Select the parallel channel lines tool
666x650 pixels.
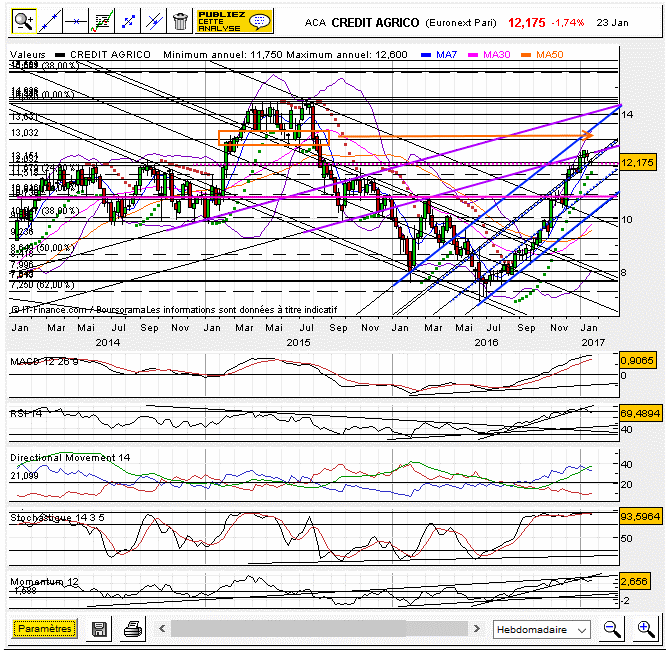[x=154, y=21]
